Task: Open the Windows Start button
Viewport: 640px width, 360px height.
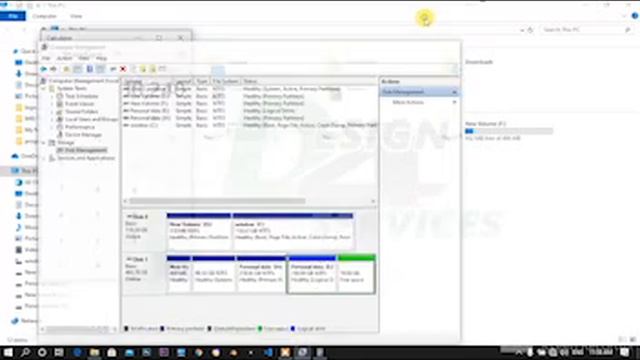Action: (8, 352)
